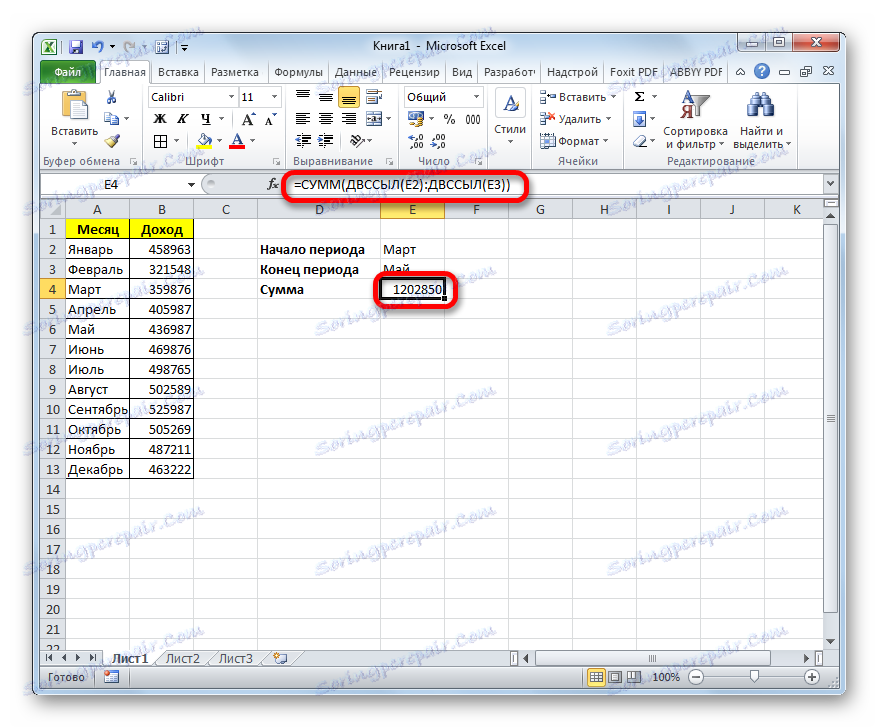The image size is (879, 728).
Task: Select the Format Painter brush icon
Action: pos(112,141)
